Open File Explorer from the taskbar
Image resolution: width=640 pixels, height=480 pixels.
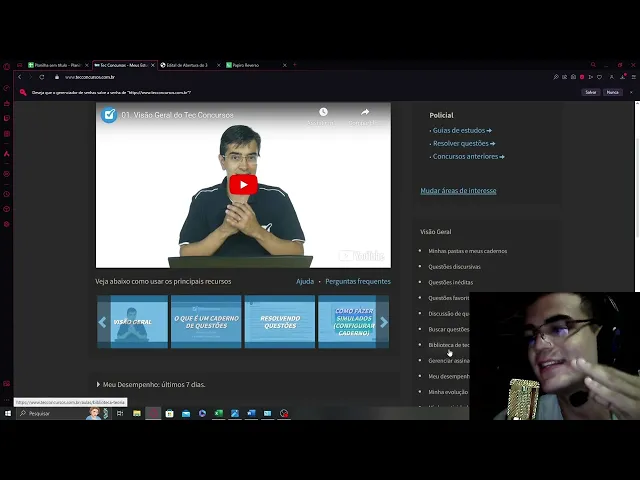click(137, 413)
